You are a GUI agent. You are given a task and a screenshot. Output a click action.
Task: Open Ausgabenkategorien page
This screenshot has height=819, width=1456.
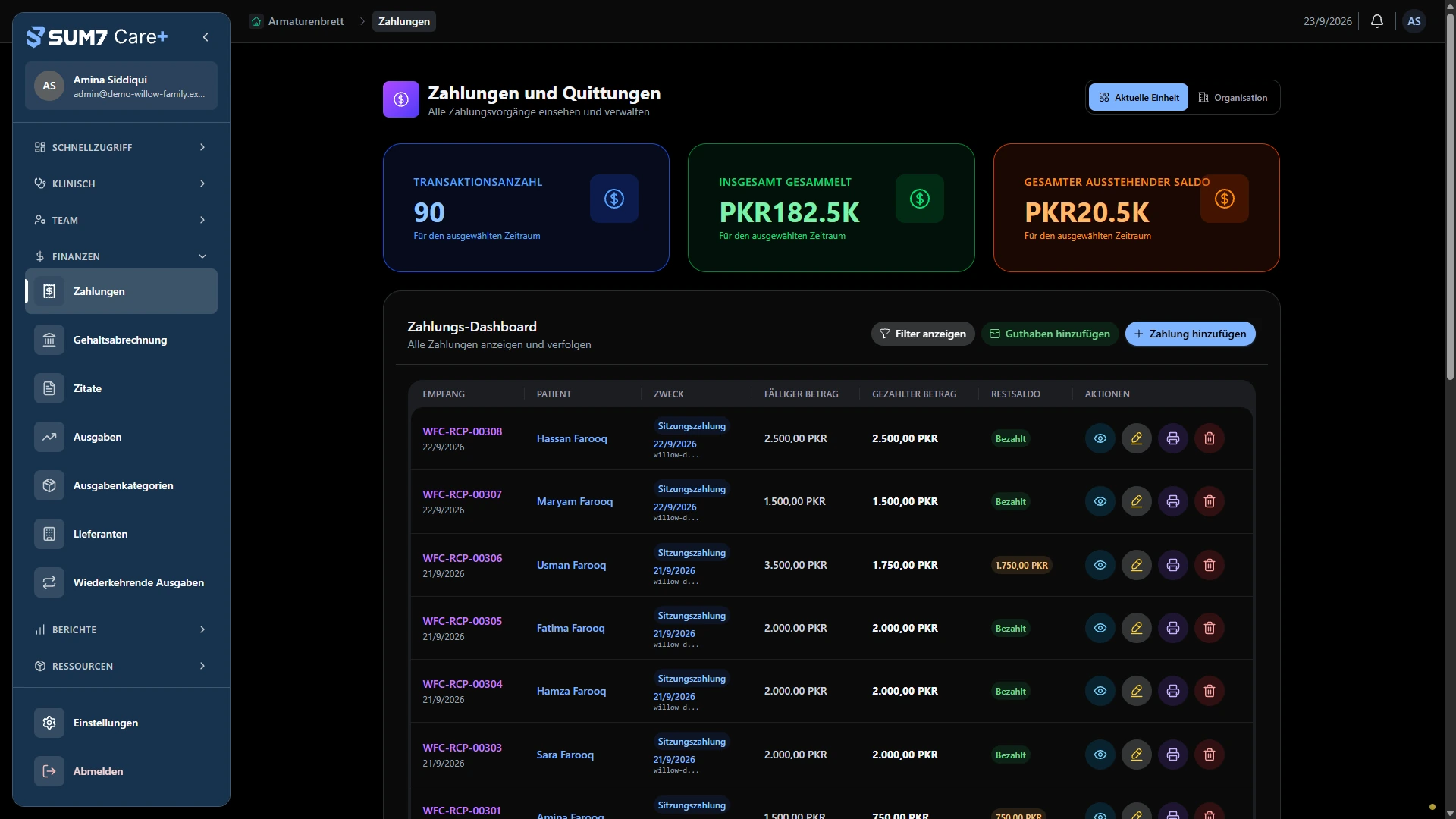click(x=121, y=485)
